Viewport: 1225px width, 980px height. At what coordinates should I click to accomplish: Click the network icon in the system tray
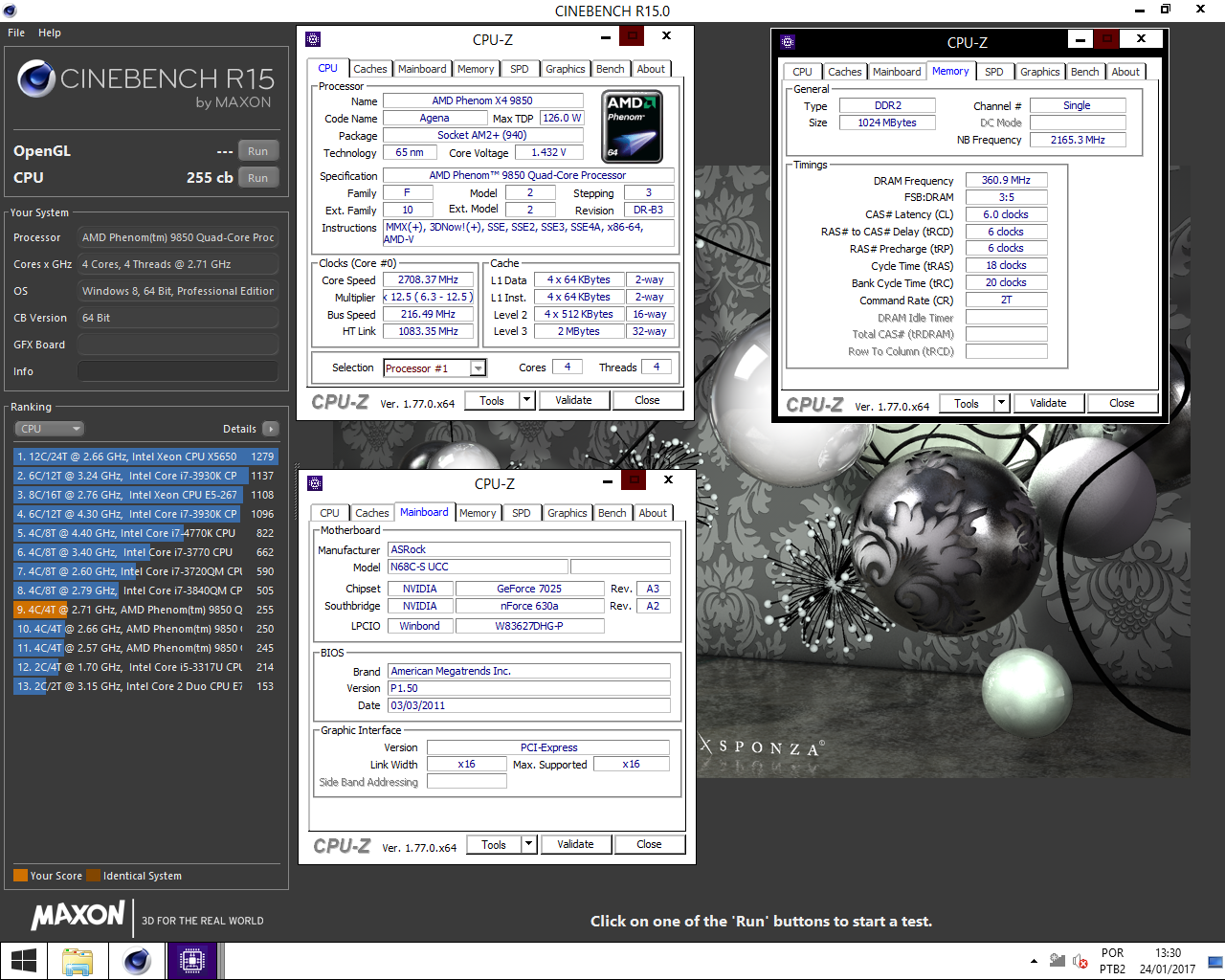pyautogui.click(x=1058, y=961)
